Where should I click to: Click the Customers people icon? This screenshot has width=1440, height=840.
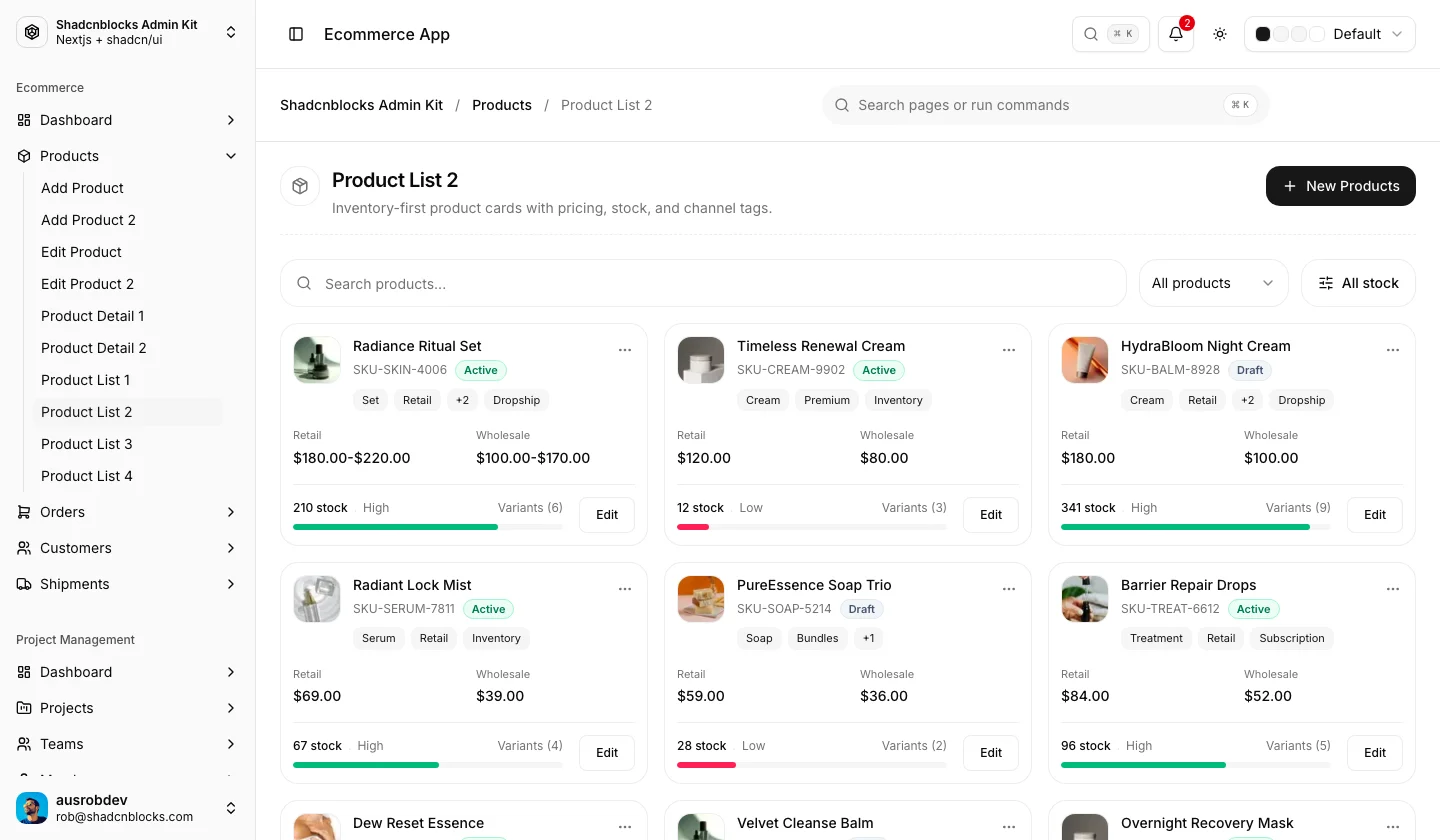(24, 548)
